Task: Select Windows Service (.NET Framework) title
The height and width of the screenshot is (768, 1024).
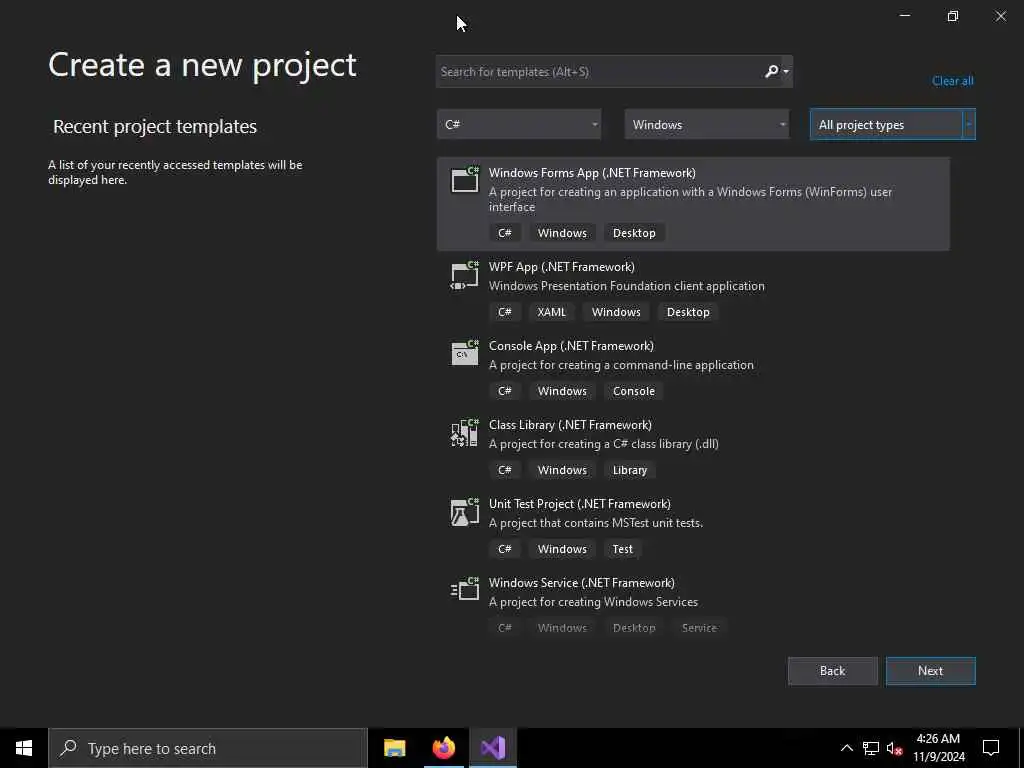Action: click(582, 583)
